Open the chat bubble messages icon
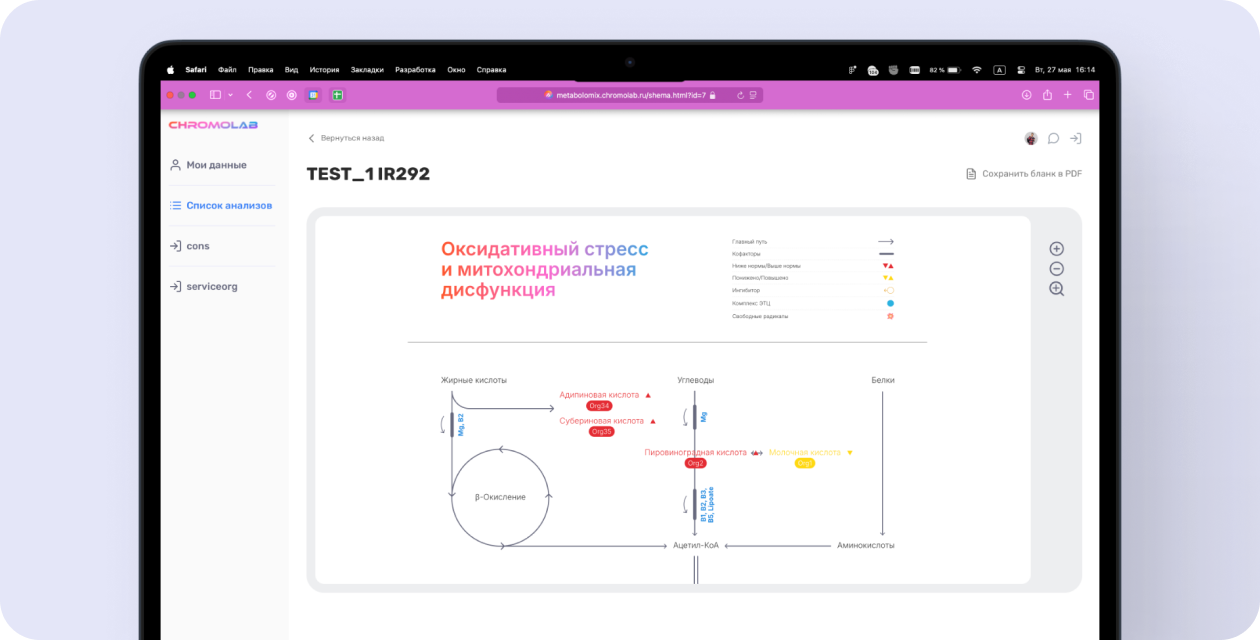Screen dimensions: 1260x640 coord(1053,139)
